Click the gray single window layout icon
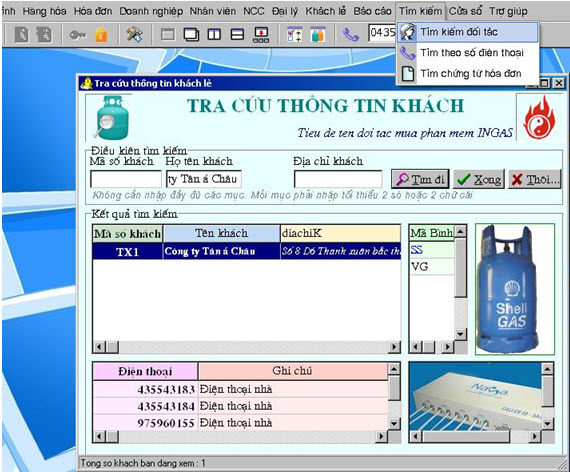This screenshot has width=570, height=472. (168, 35)
